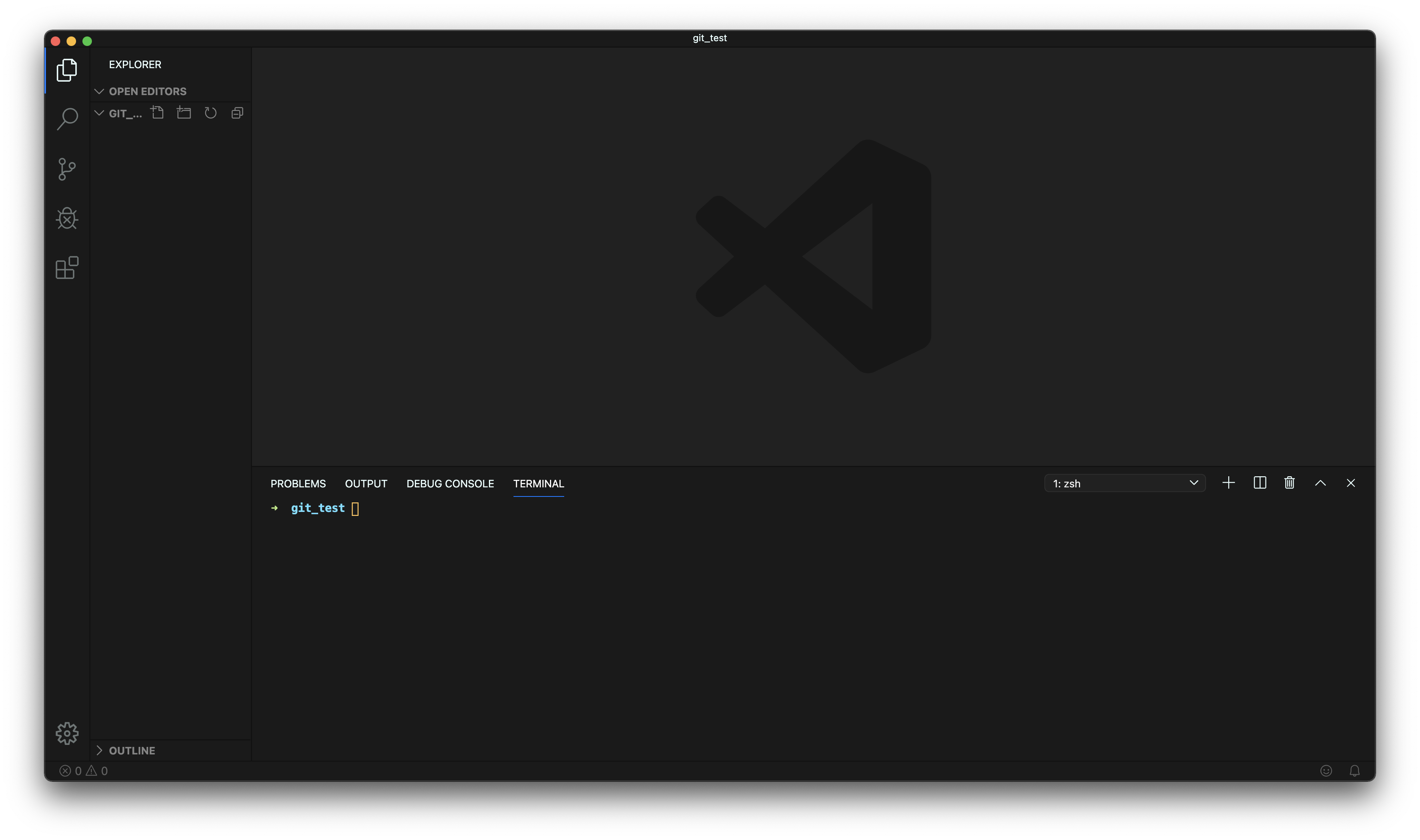Collapse all folders in explorer
The image size is (1420, 840).
pyautogui.click(x=237, y=113)
